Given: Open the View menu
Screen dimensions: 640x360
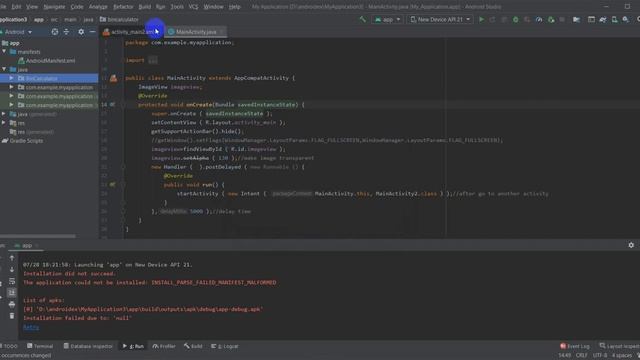Looking at the screenshot, I should click(x=32, y=7).
